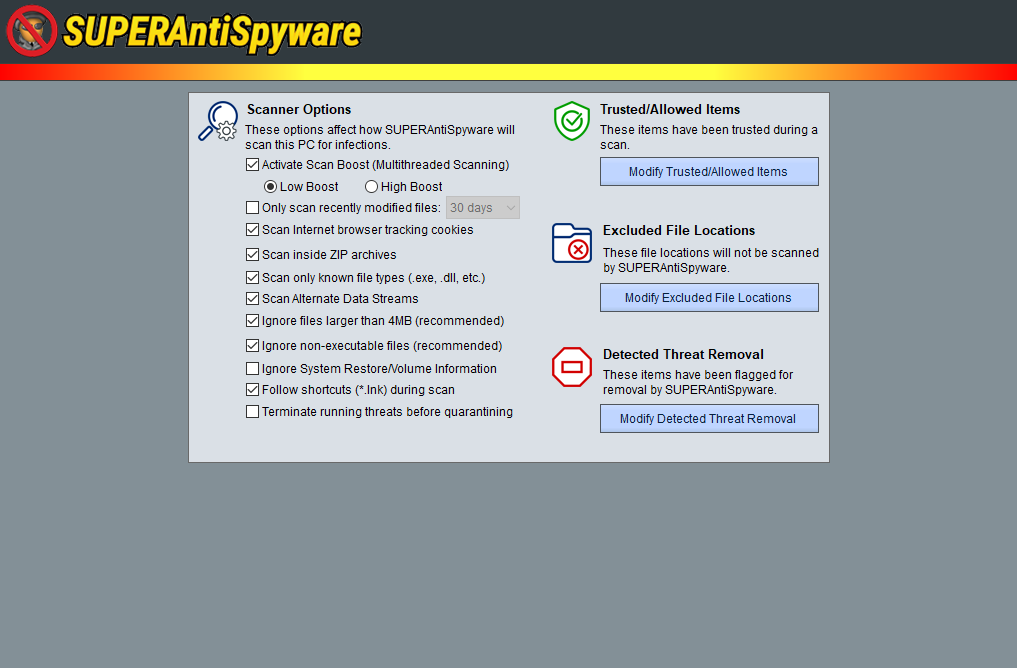Screen dimensions: 1017x668
Task: Click the Scanner Options magnifier gear icon
Action: 218,121
